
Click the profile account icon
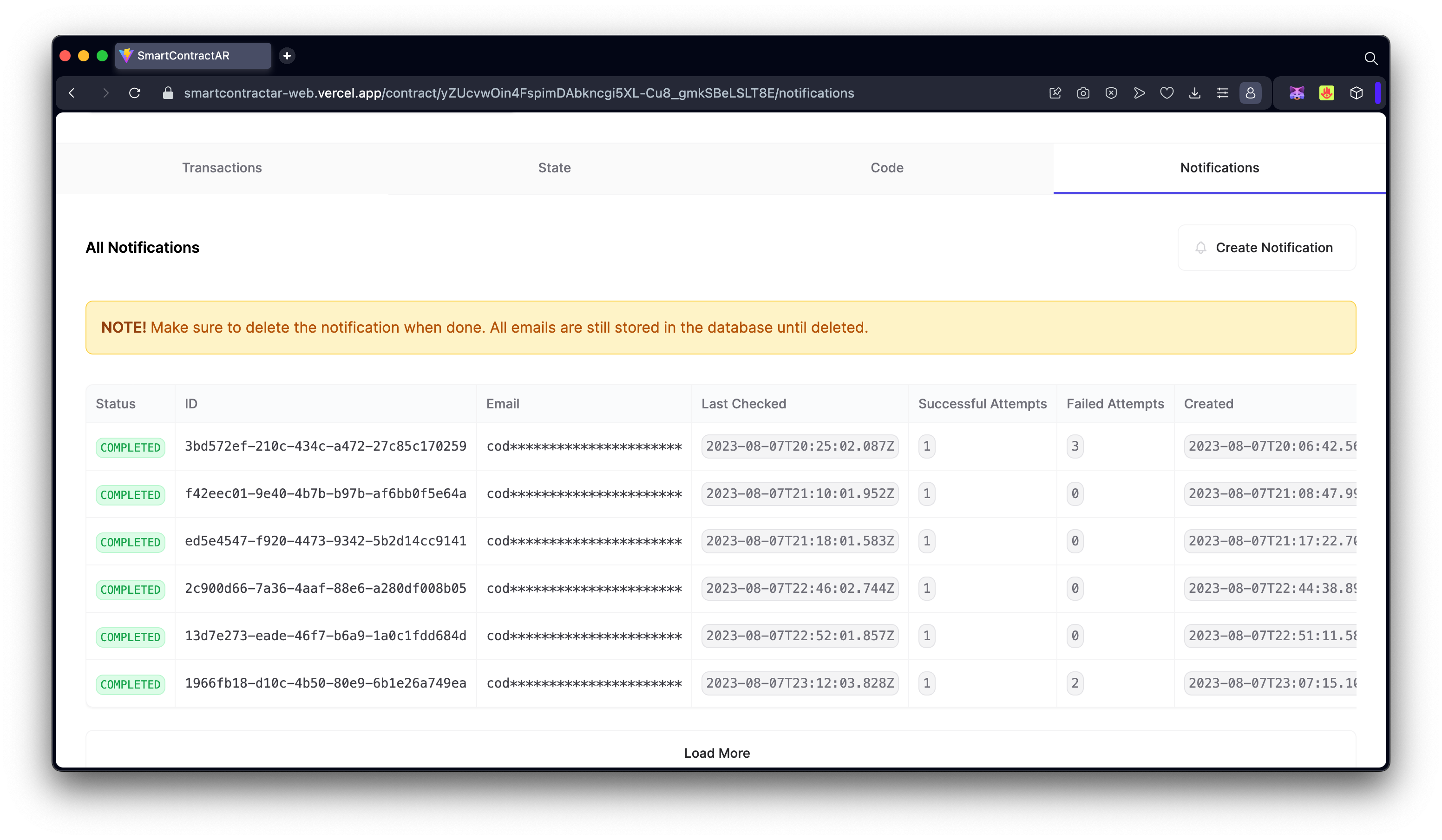point(1250,93)
